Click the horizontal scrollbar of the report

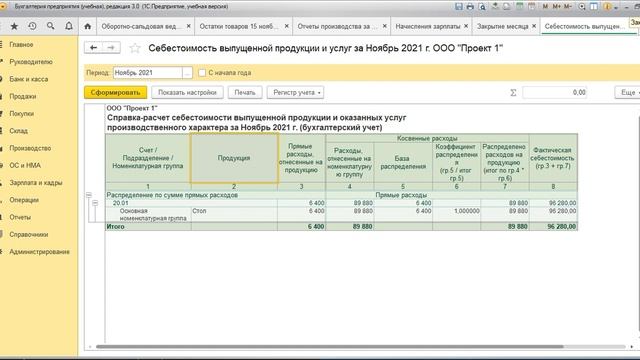click(x=329, y=347)
